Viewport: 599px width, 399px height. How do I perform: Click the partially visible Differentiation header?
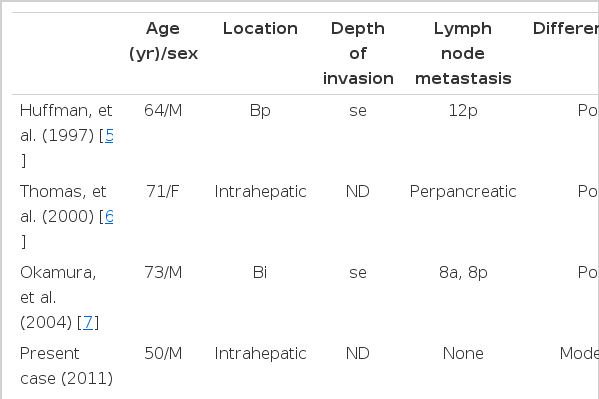[x=566, y=29]
